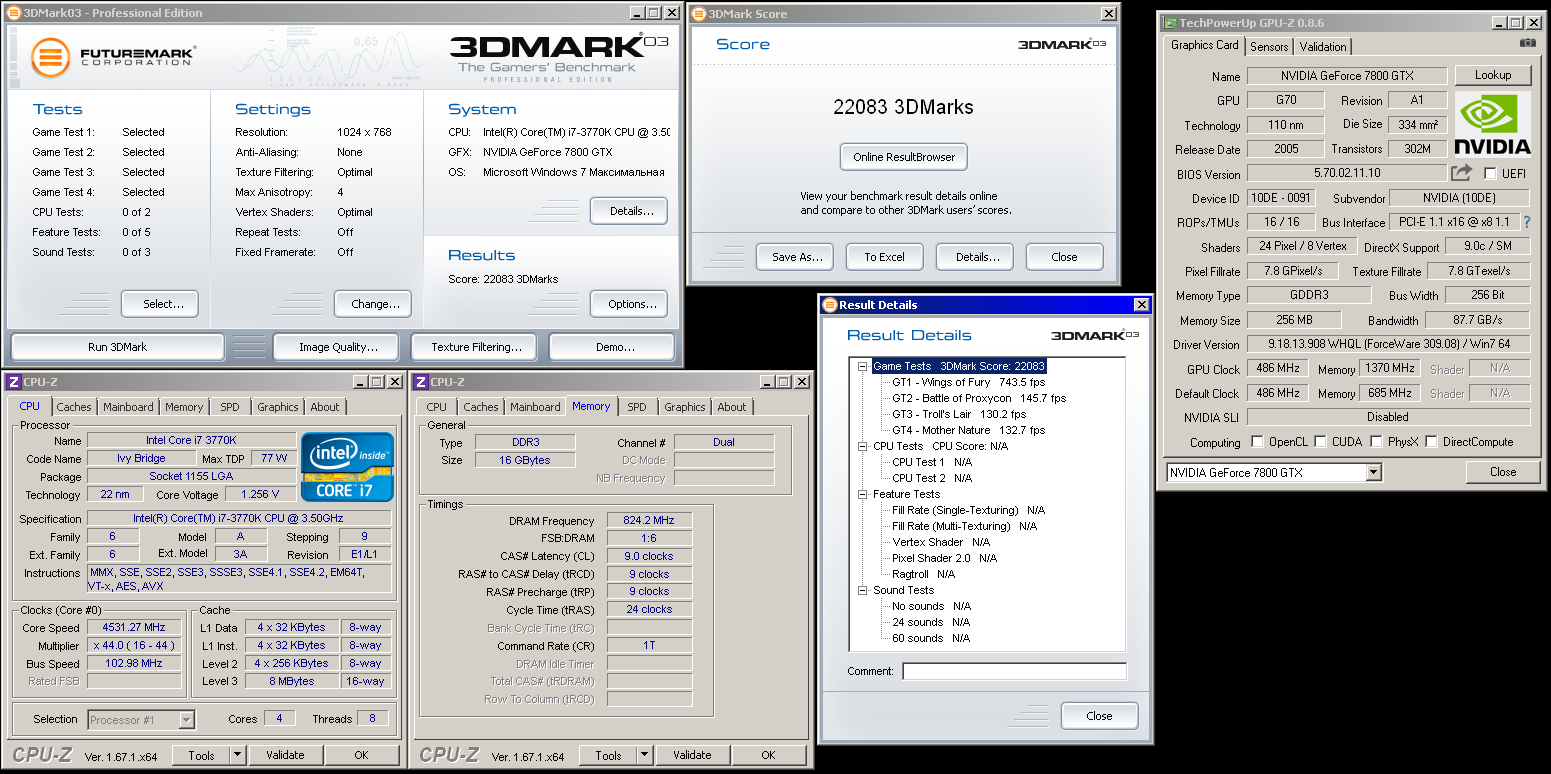Click the Bus Interface question mark icon
Image resolution: width=1551 pixels, height=774 pixels.
point(1526,222)
